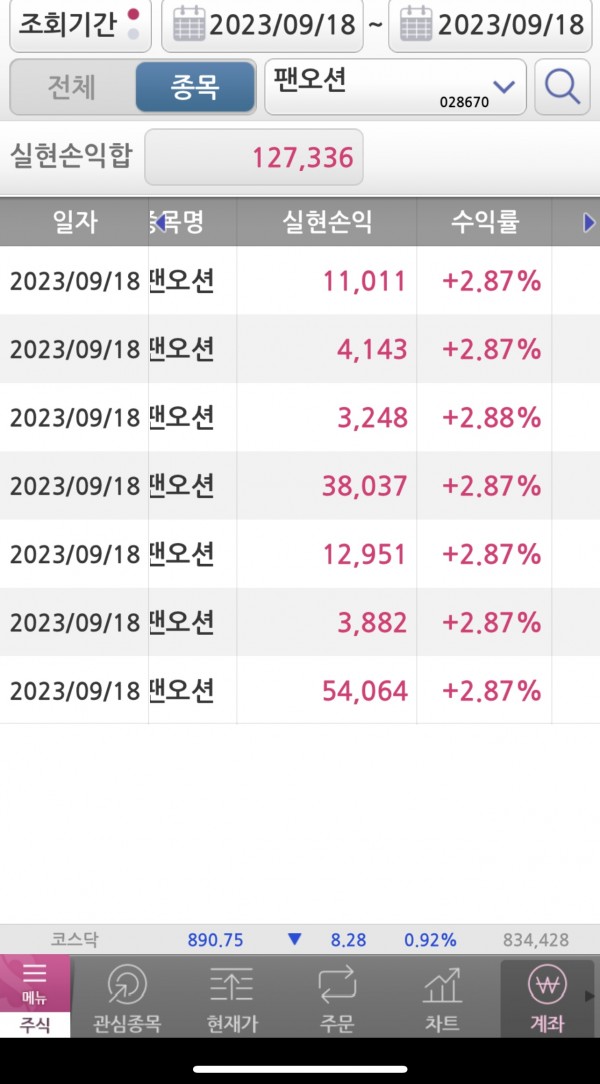Toggle the 조회기간 period selector
600x1084 pixels.
coord(80,25)
